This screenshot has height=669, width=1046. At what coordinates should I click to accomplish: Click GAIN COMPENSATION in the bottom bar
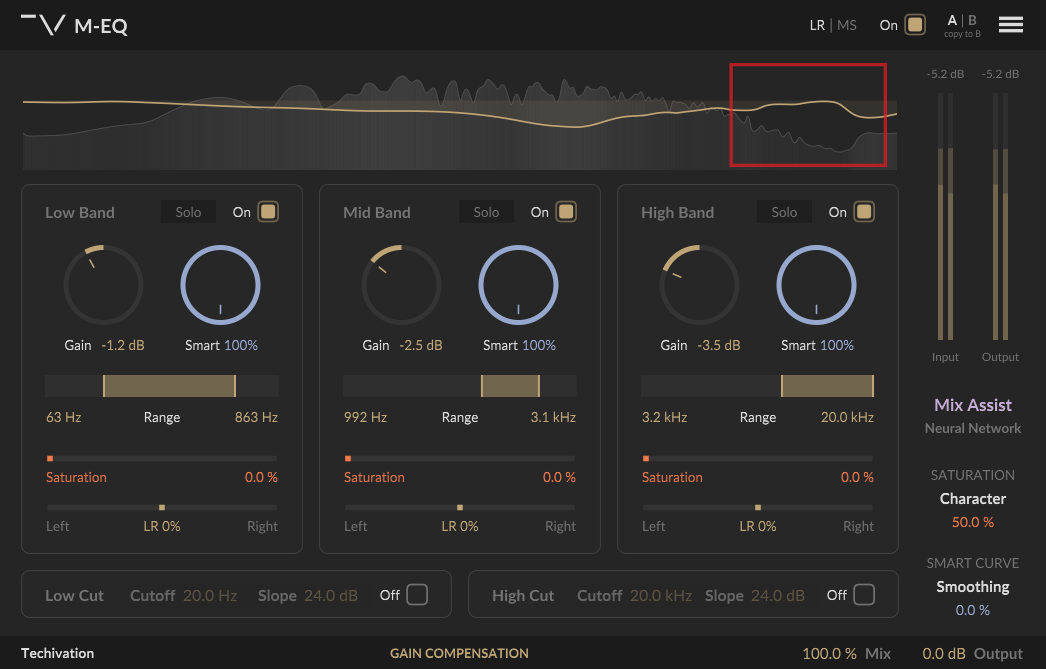(x=459, y=653)
